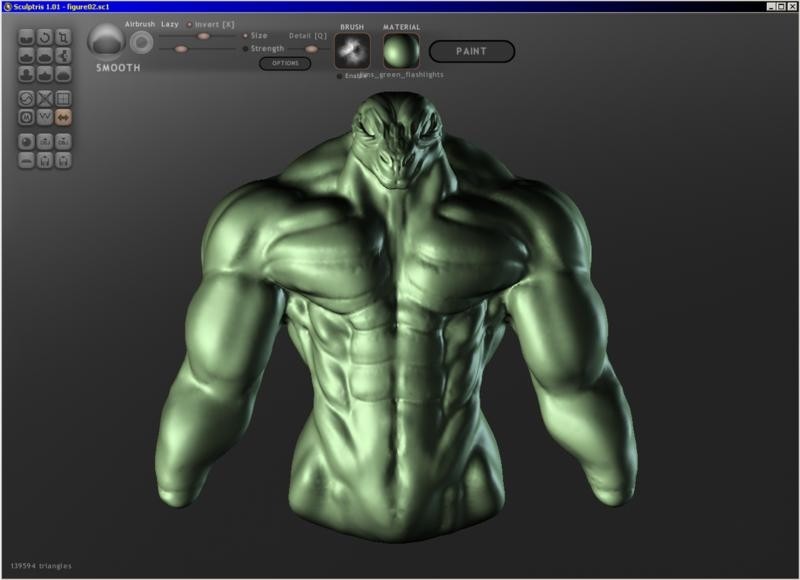Select the Scale tool
Viewport: 800px width, 580px height.
[63, 38]
